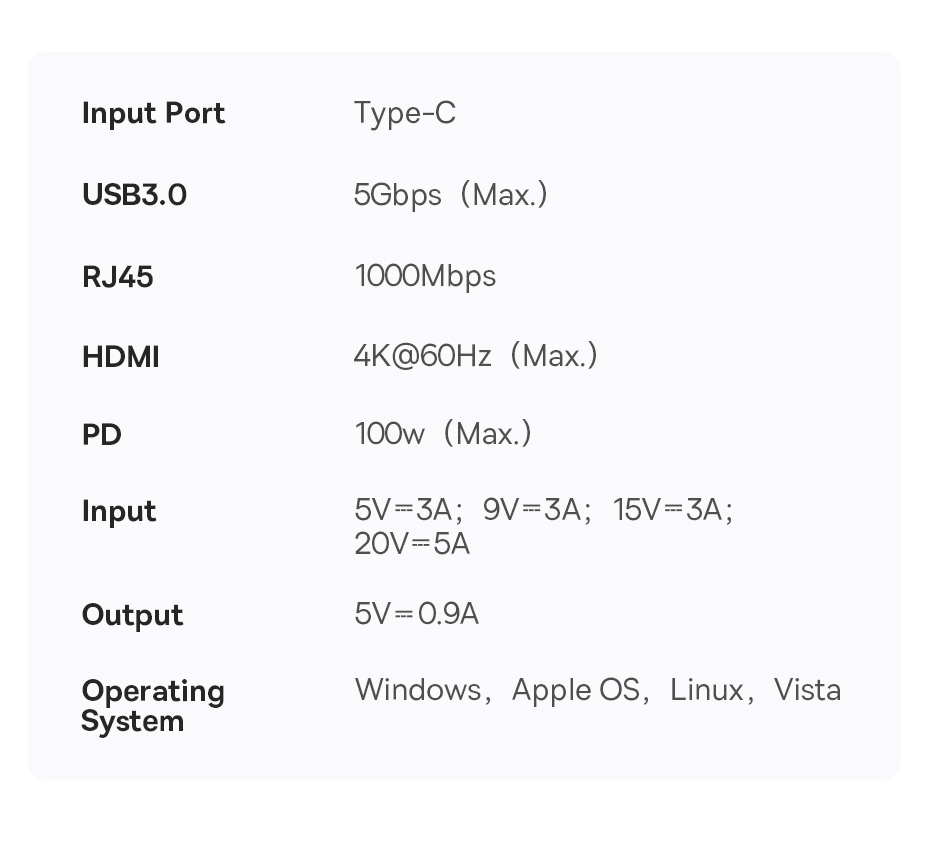The width and height of the screenshot is (930, 854).
Task: Click the "Windows" operating system text
Action: 417,690
